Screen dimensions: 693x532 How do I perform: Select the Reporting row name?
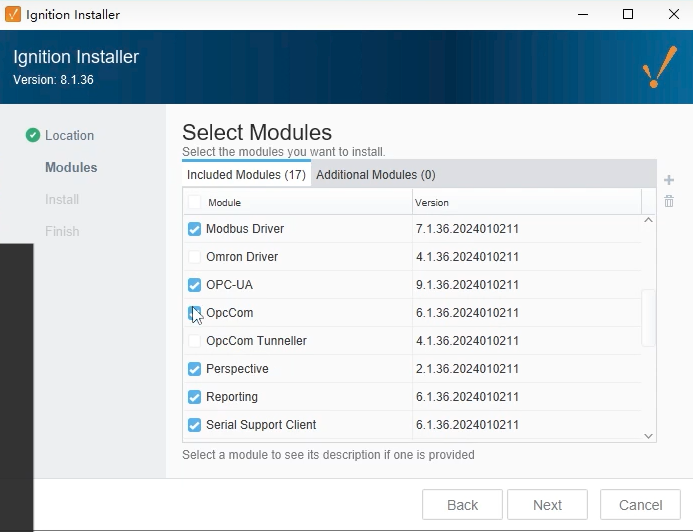[232, 397]
